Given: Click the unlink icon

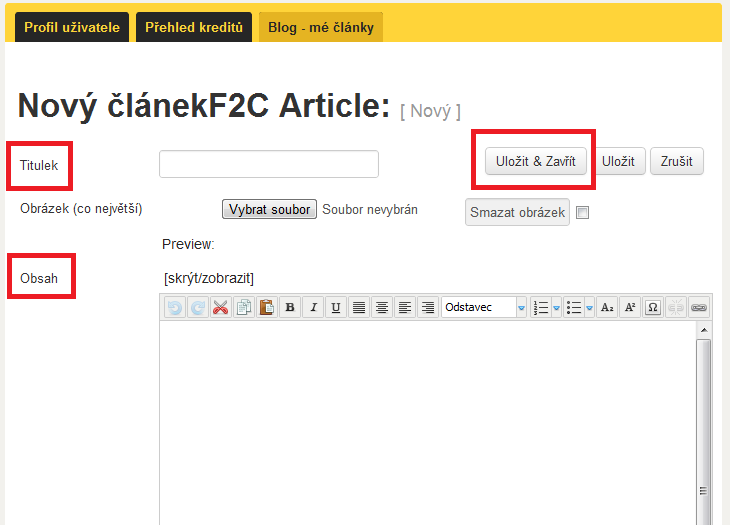Looking at the screenshot, I should [x=676, y=308].
